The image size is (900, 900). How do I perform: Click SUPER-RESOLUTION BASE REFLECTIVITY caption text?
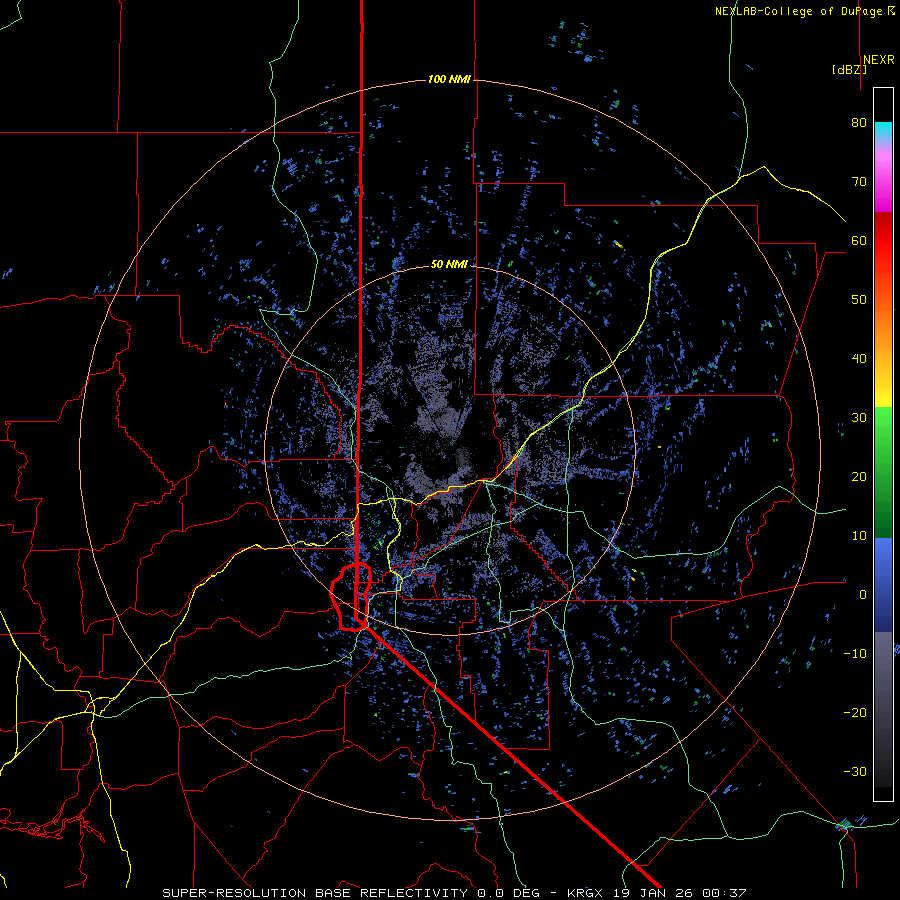(x=315, y=893)
